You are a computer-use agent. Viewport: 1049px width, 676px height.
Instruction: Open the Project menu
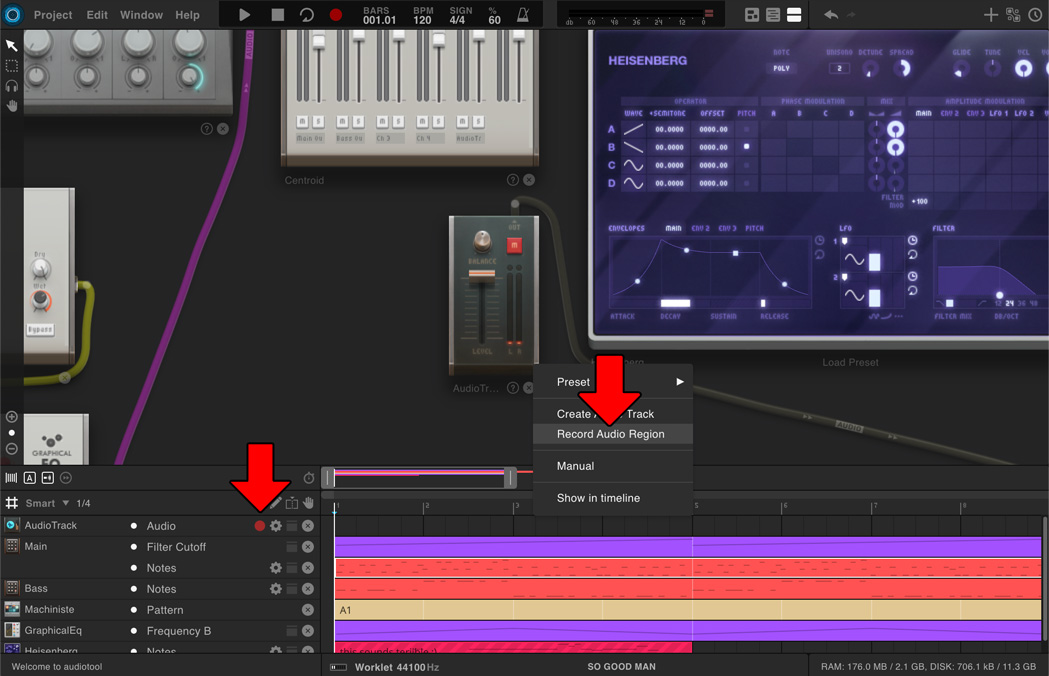(52, 14)
